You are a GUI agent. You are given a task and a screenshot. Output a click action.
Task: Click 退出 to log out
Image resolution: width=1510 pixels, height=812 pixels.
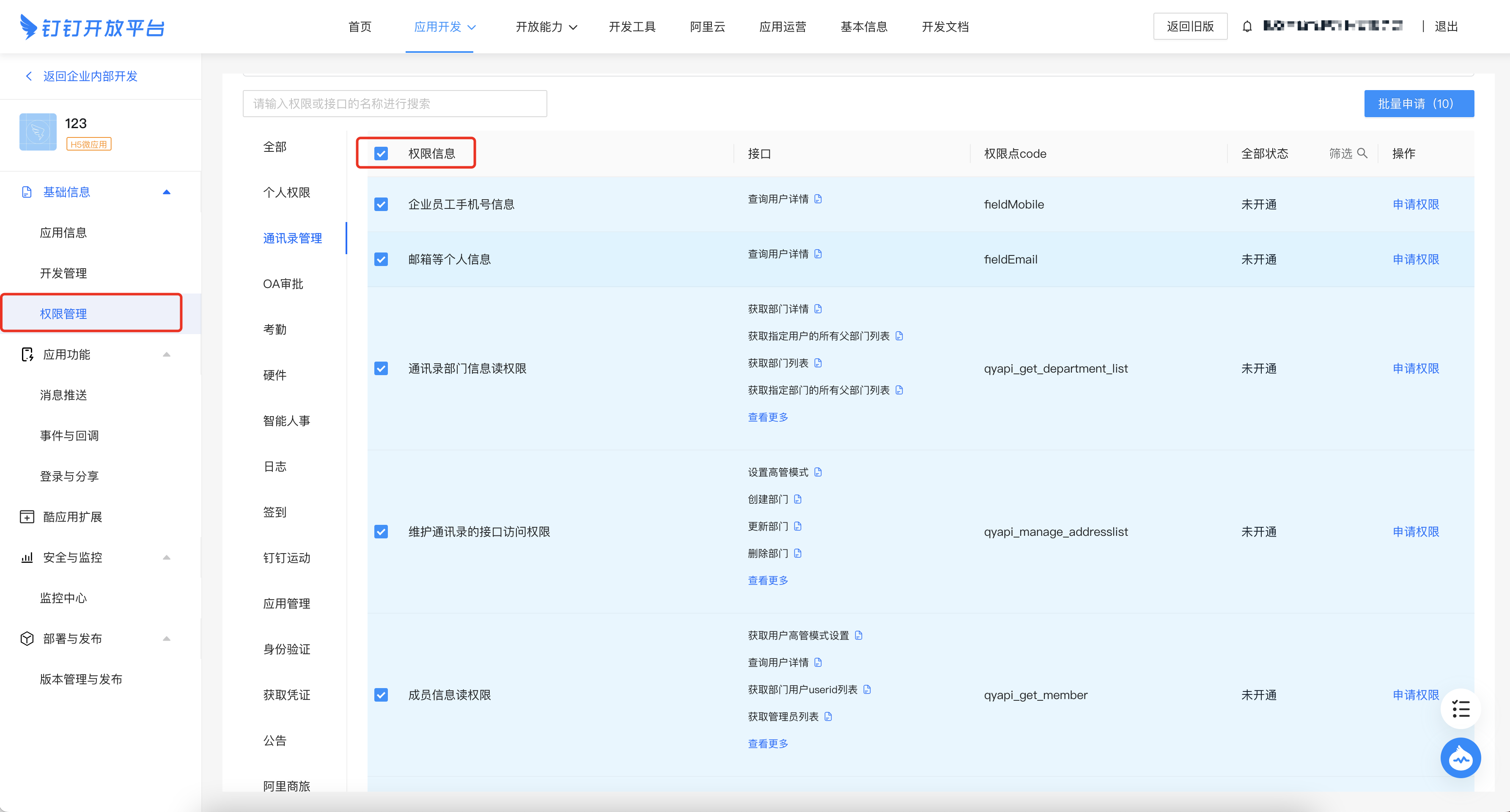click(1446, 27)
